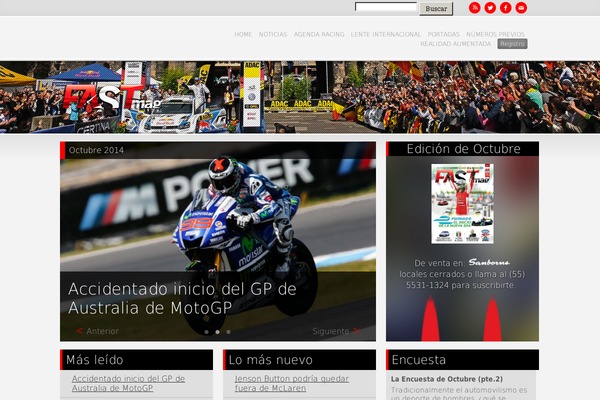The image size is (600, 400).
Task: Click the 'Lo más nuevo' heading
Action: pos(271,360)
